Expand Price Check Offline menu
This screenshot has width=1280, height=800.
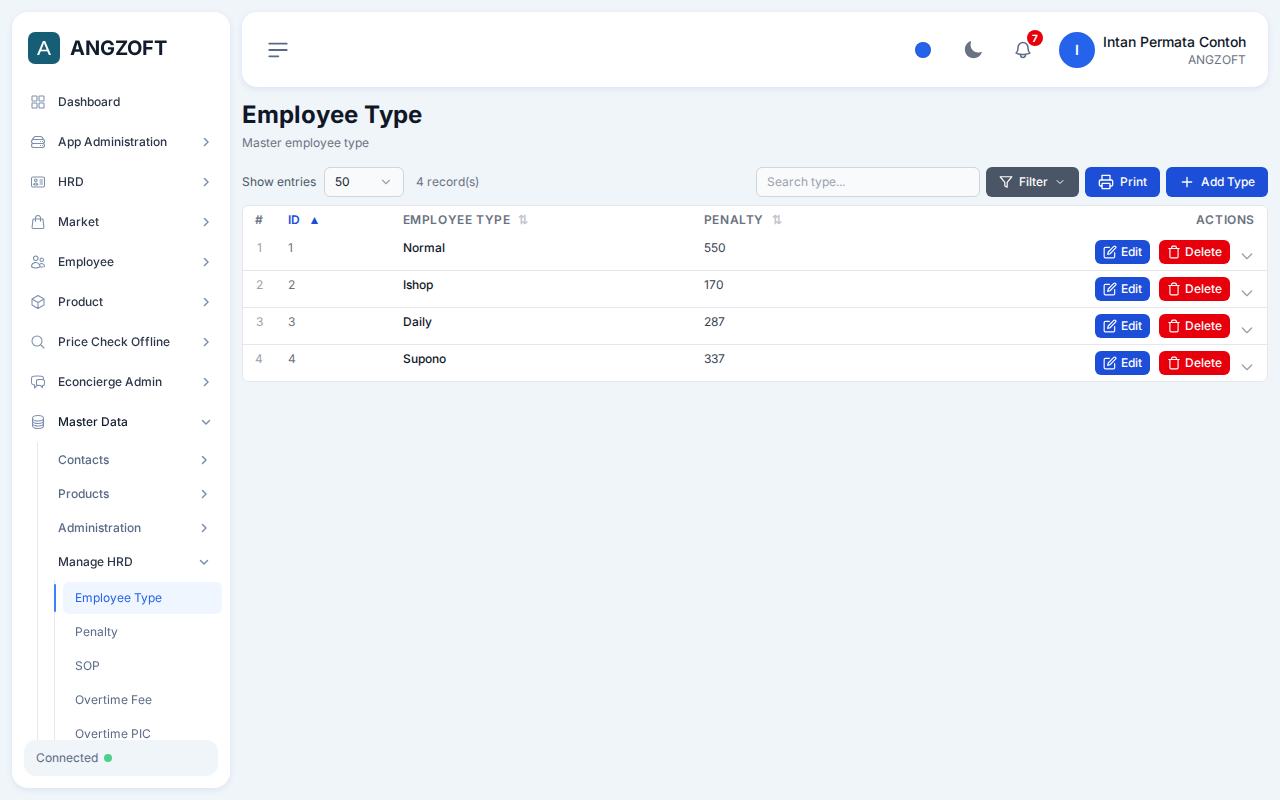pyautogui.click(x=121, y=342)
